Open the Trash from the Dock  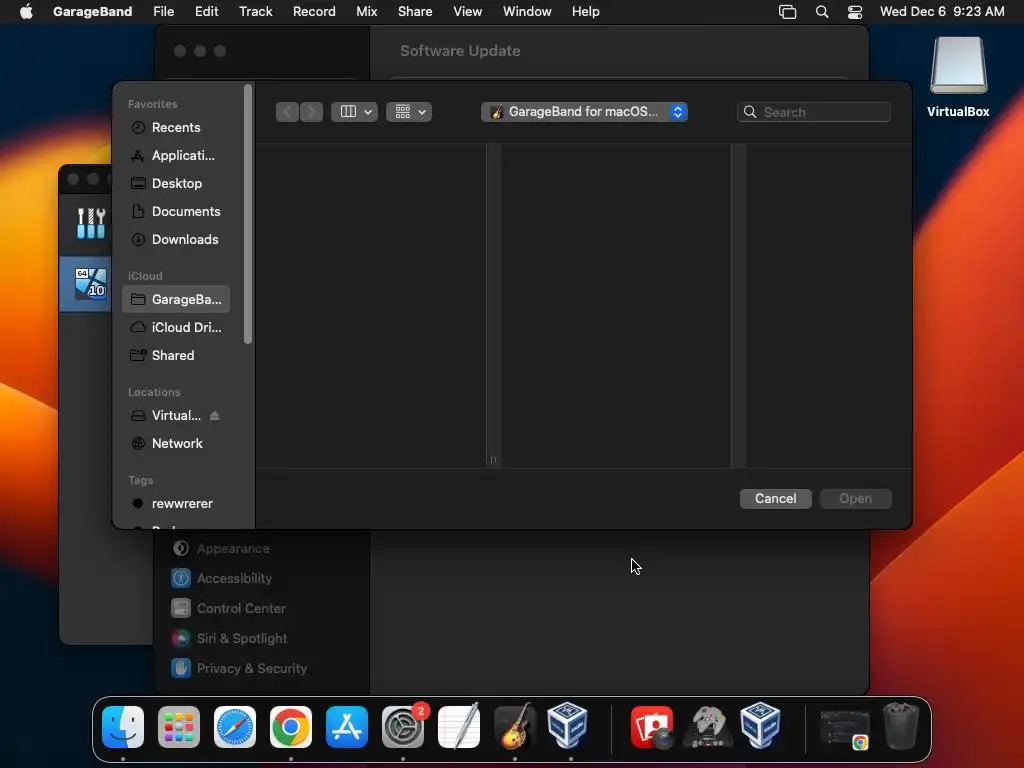click(901, 726)
